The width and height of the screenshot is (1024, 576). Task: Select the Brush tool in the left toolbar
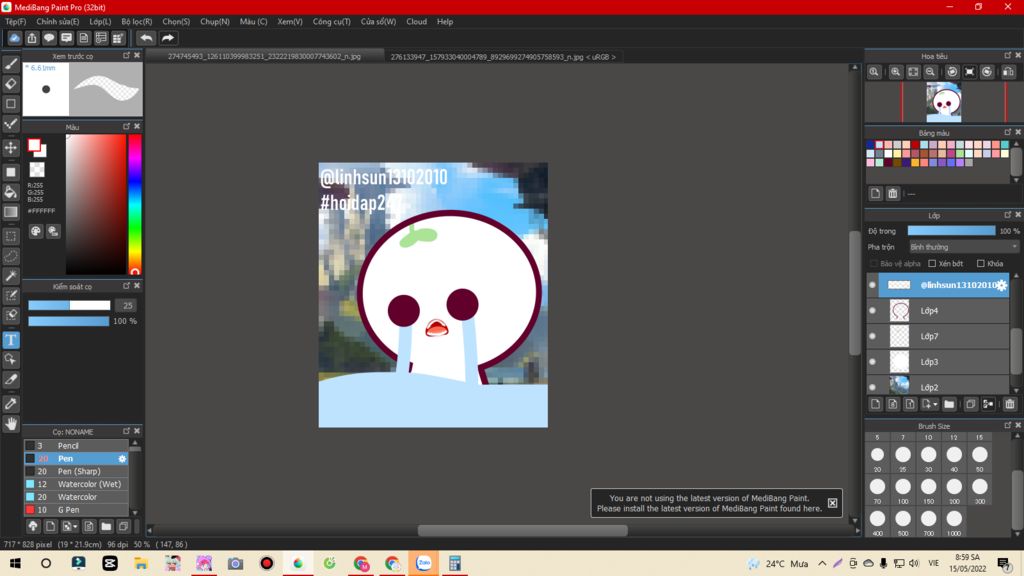tap(11, 64)
